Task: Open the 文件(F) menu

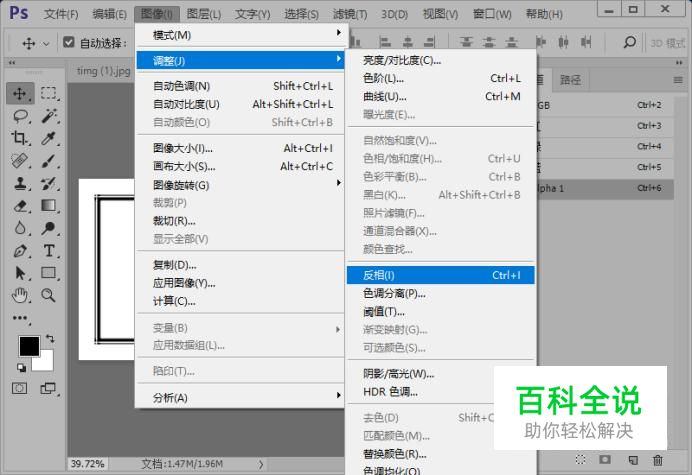Action: [61, 14]
